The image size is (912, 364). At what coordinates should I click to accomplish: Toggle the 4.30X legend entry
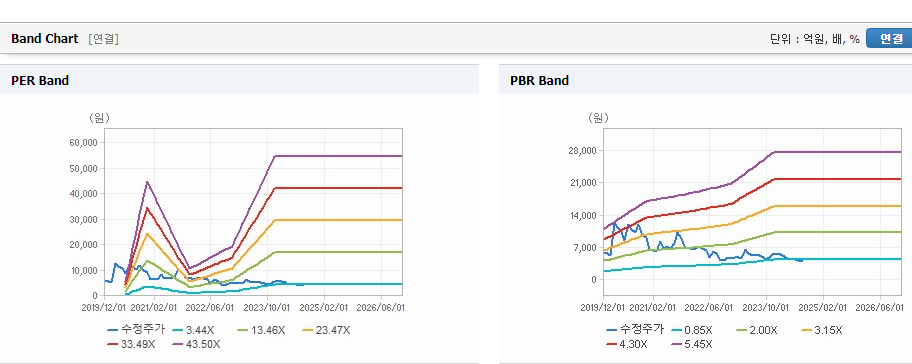[626, 344]
